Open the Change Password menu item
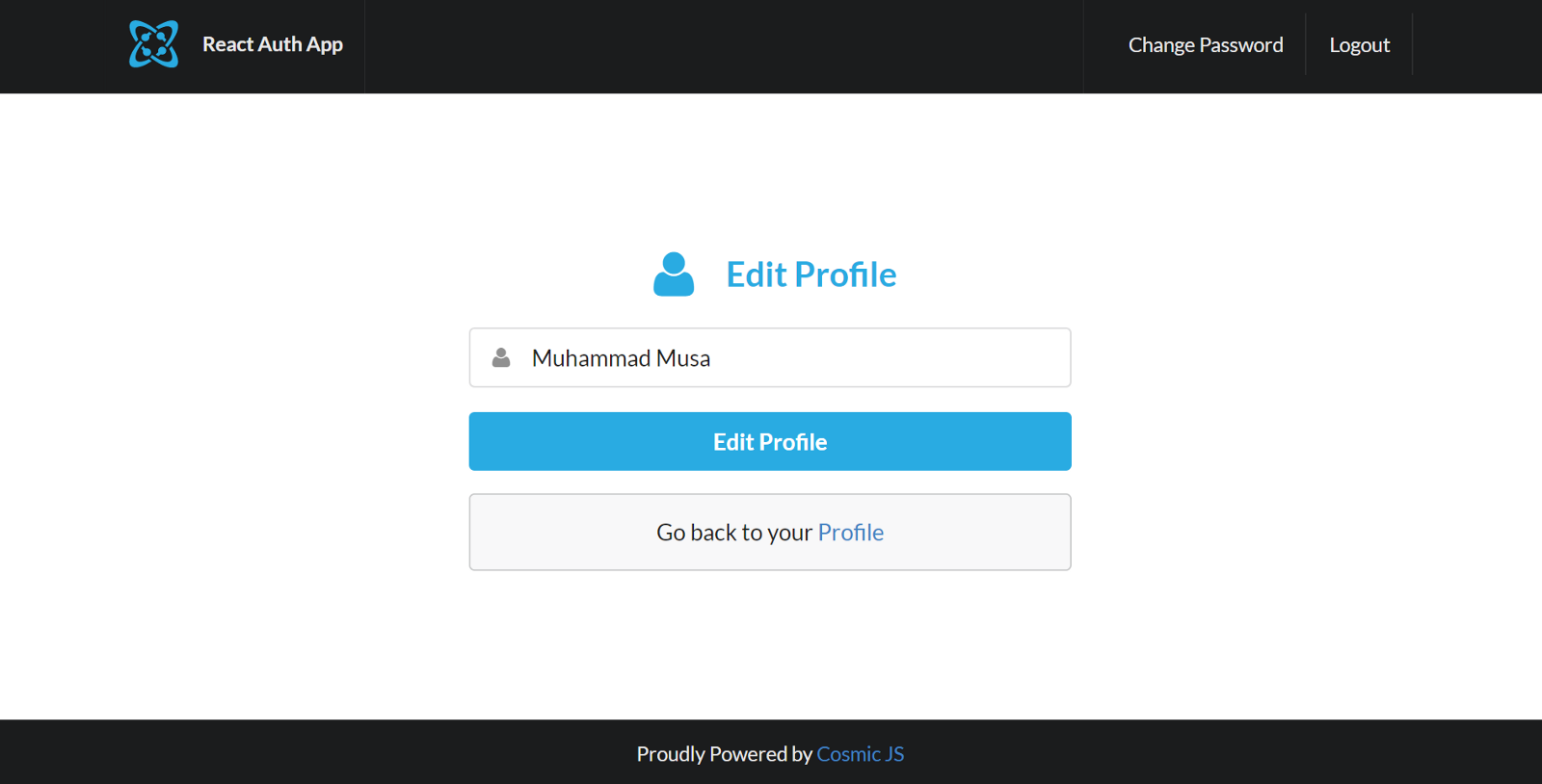The image size is (1542, 784). 1205,45
